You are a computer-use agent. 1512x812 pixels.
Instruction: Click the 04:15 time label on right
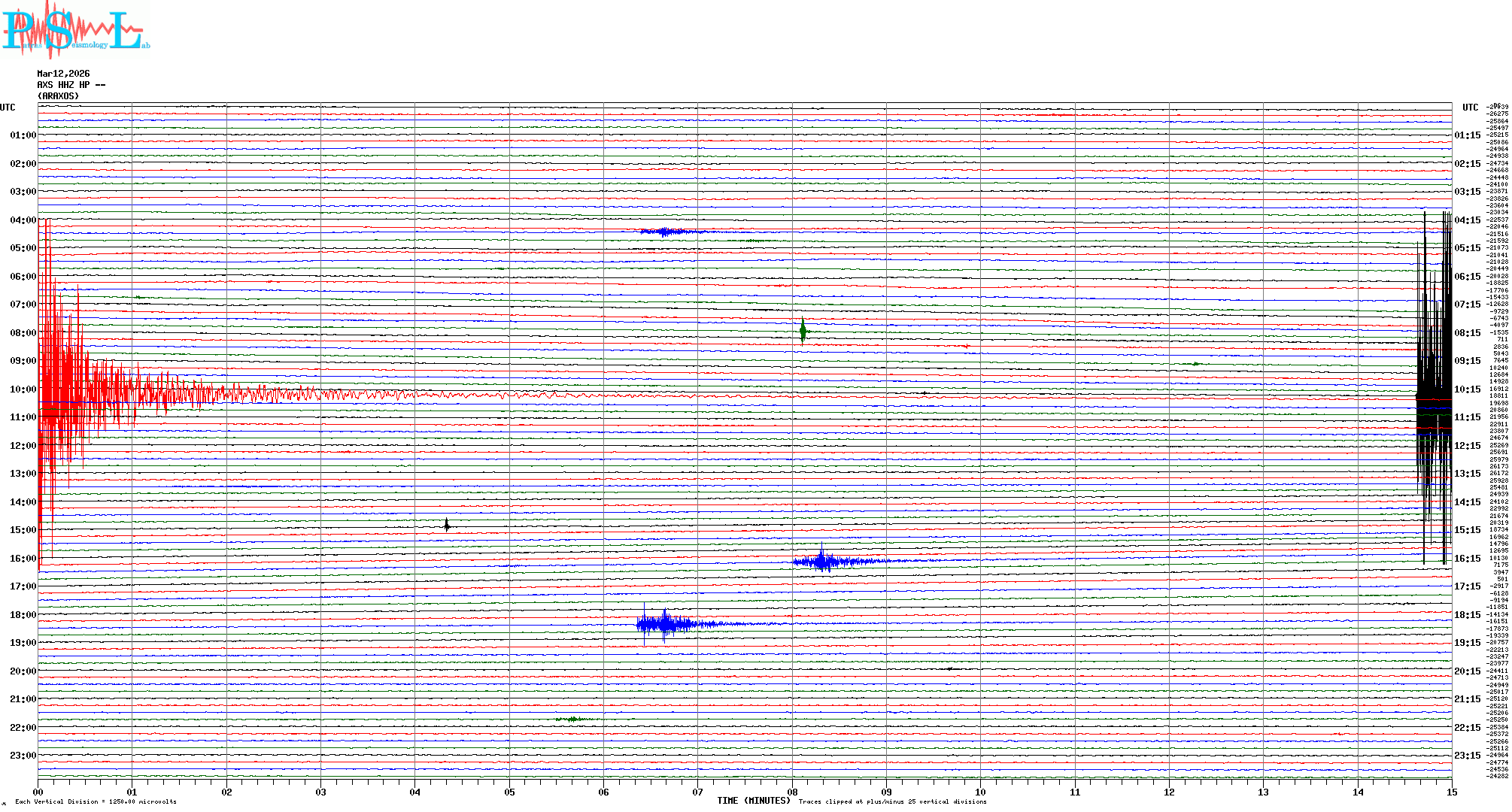[x=1467, y=220]
